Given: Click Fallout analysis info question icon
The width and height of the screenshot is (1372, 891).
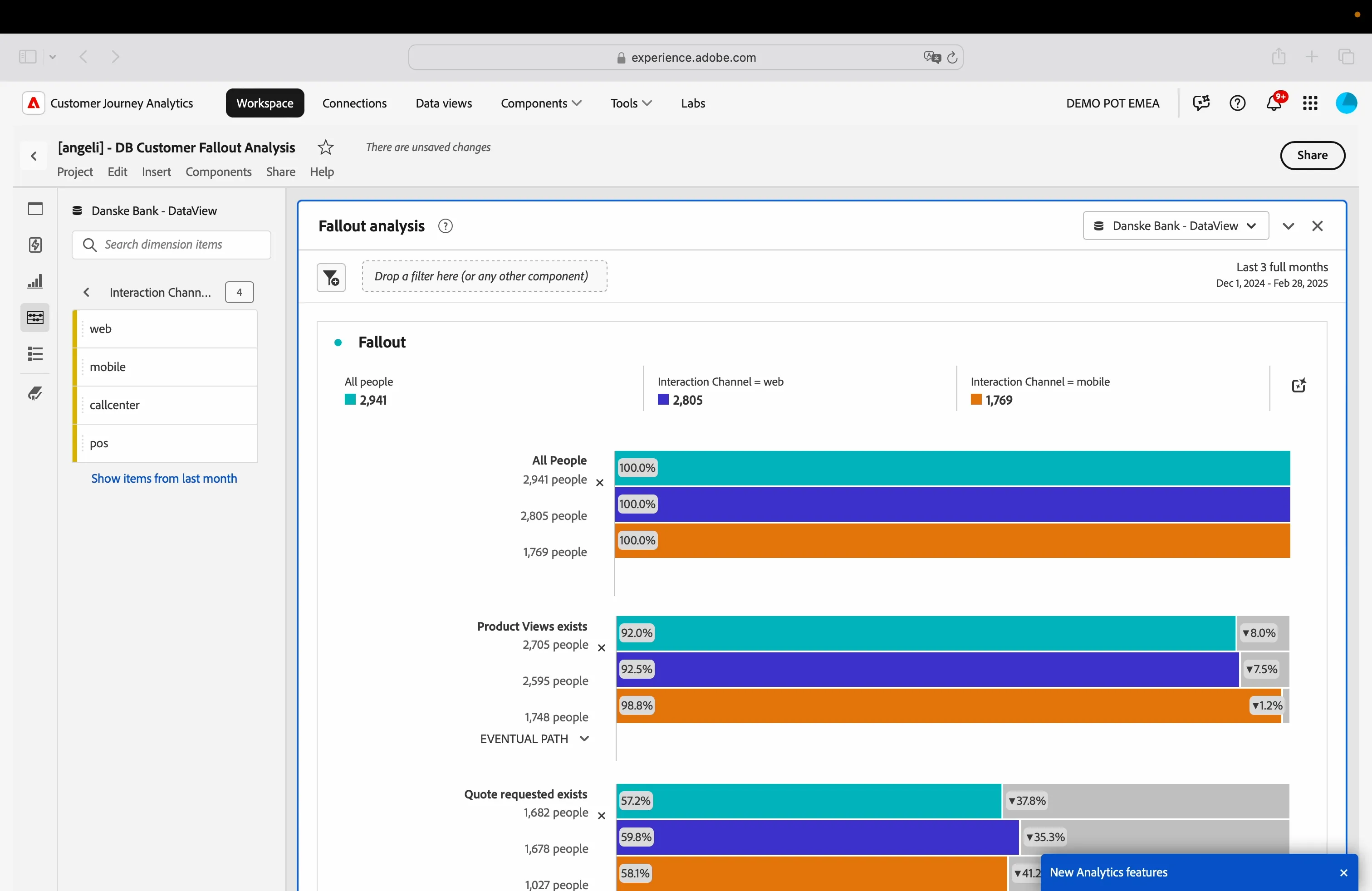Looking at the screenshot, I should (446, 226).
